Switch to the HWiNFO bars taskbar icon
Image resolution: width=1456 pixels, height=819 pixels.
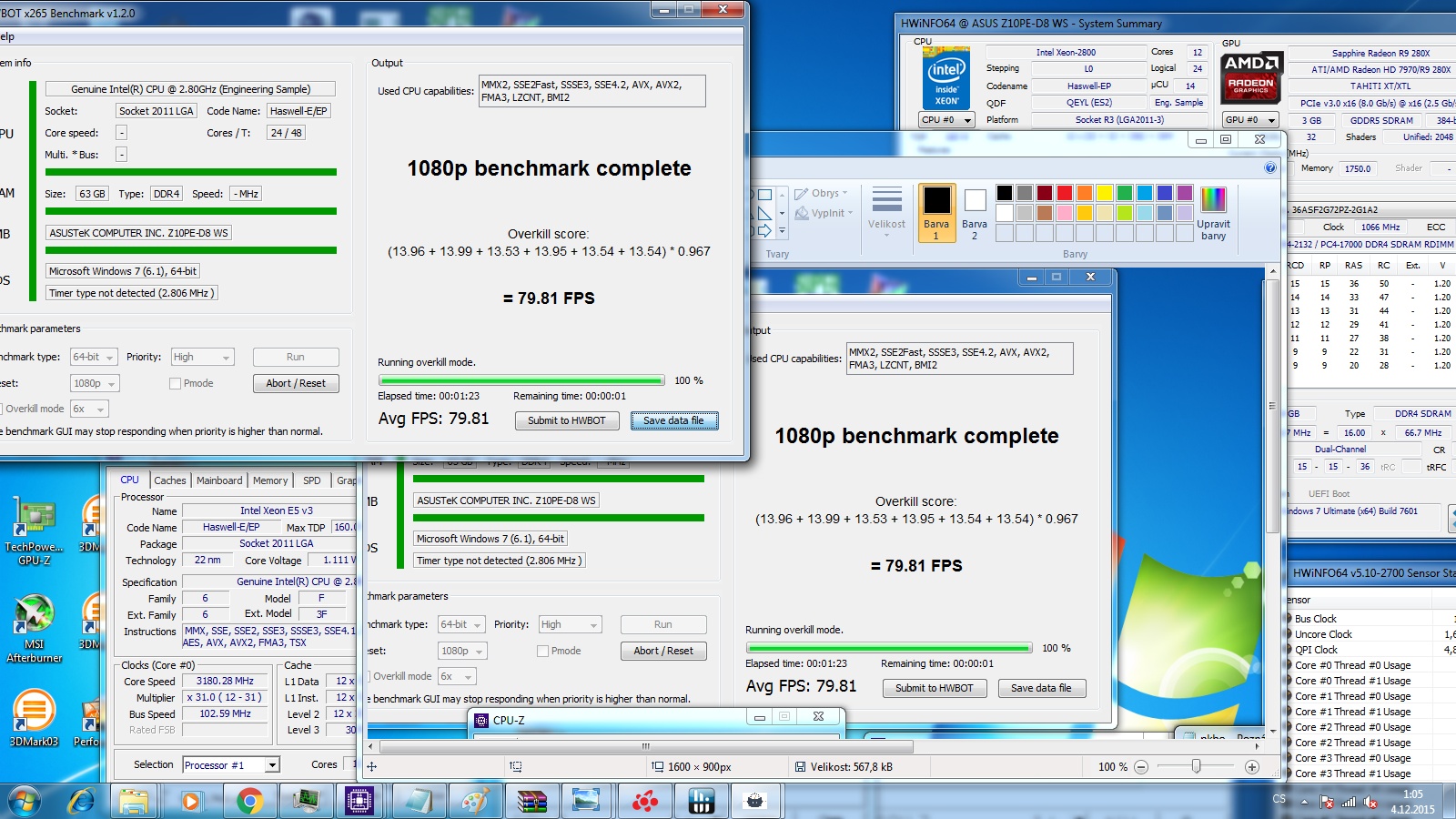coord(701,801)
